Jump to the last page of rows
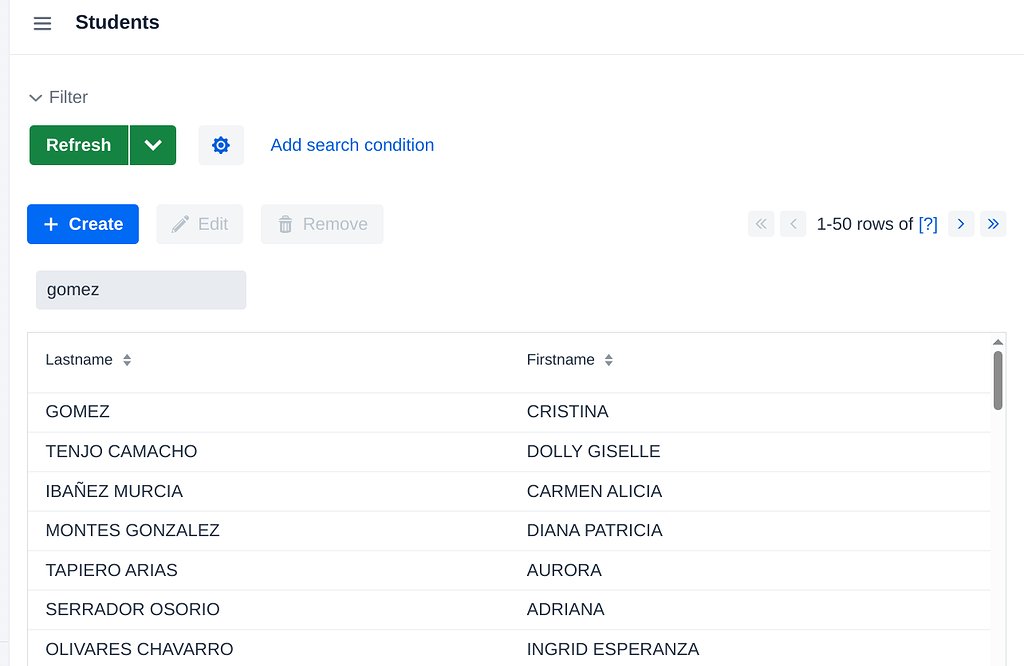 pos(993,224)
